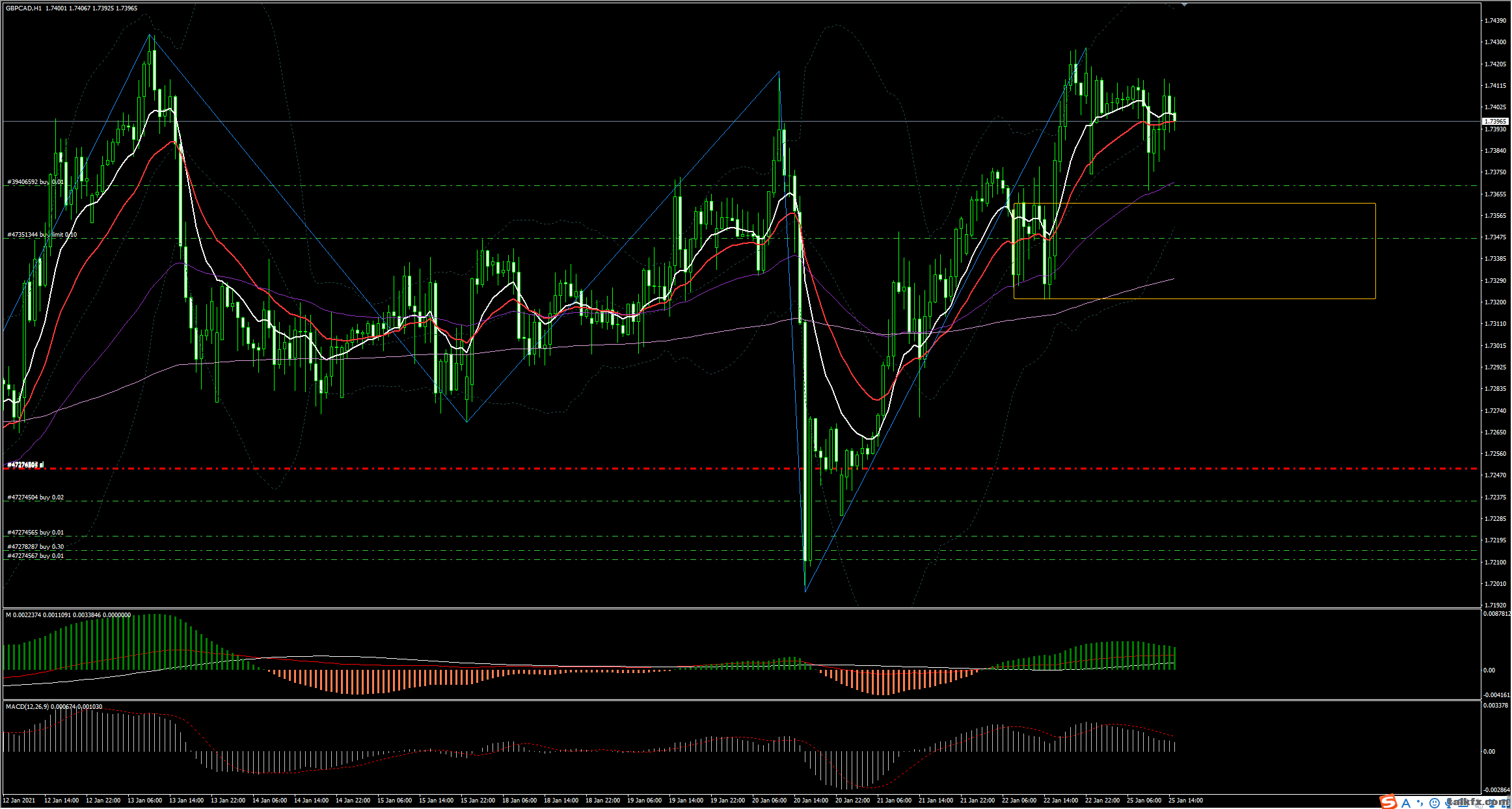Click MACD scale value 0.003378

1496,705
